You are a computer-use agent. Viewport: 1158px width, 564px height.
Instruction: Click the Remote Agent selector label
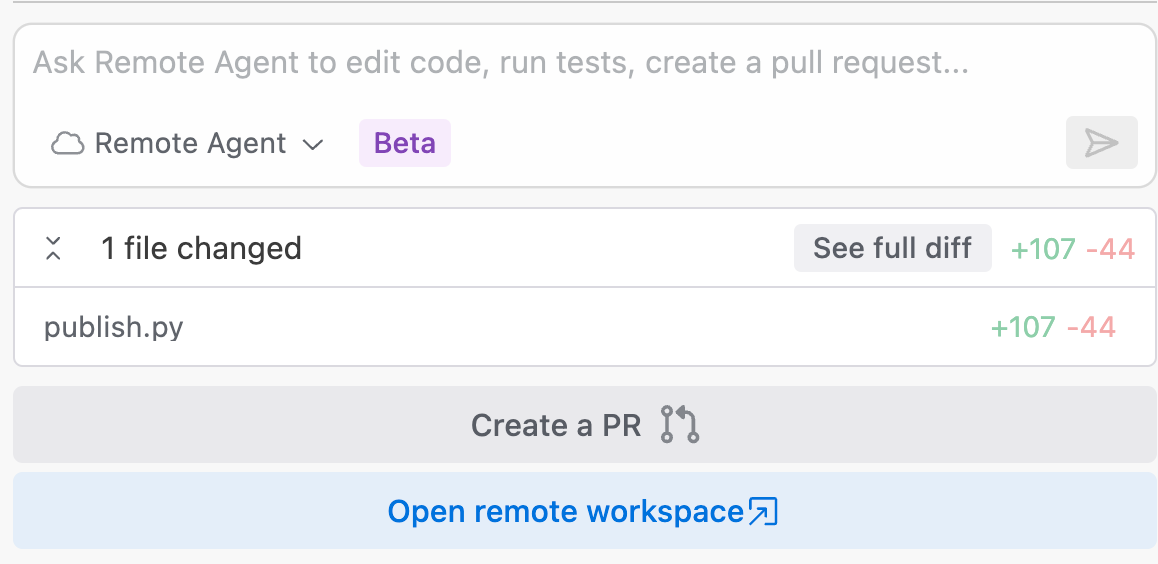(x=190, y=144)
